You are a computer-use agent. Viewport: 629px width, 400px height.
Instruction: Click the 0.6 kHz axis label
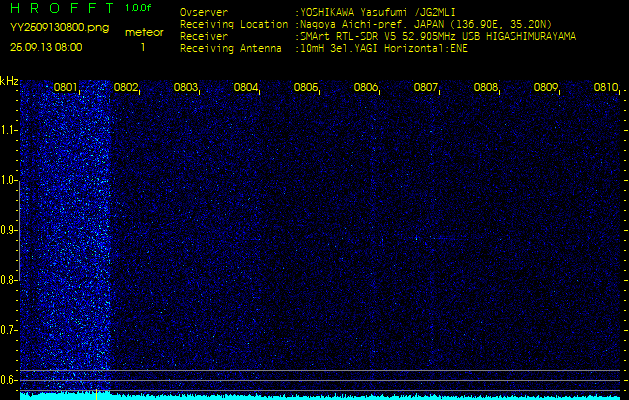tap(8, 380)
